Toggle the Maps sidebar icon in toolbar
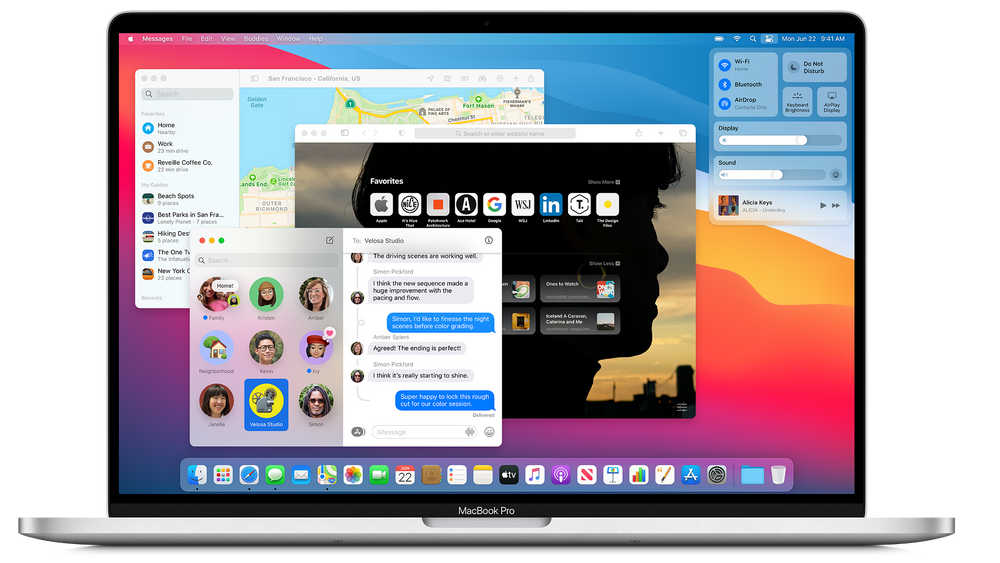 click(254, 78)
